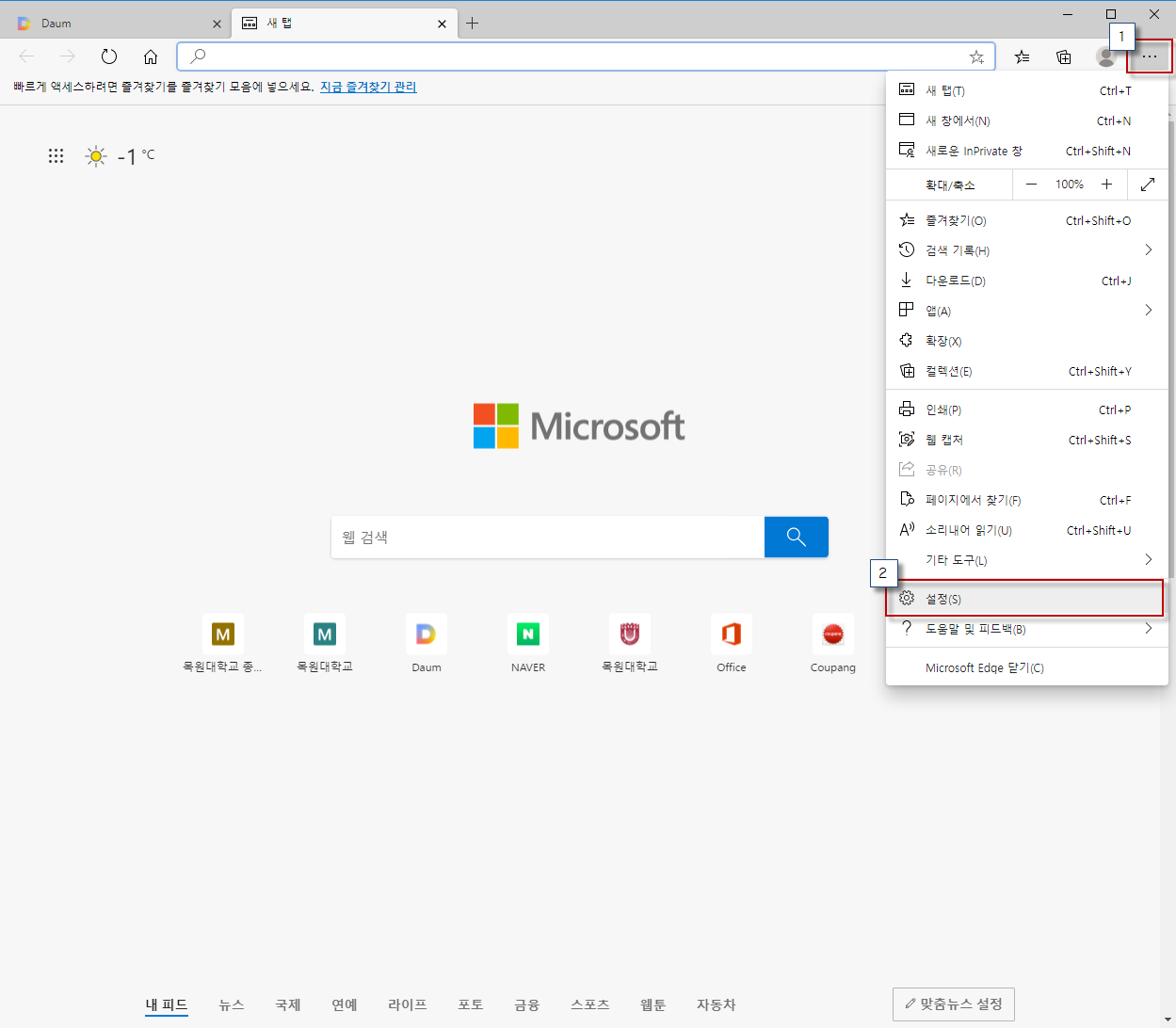Select 다운로드 menu entry
1176x1028 pixels.
[955, 281]
